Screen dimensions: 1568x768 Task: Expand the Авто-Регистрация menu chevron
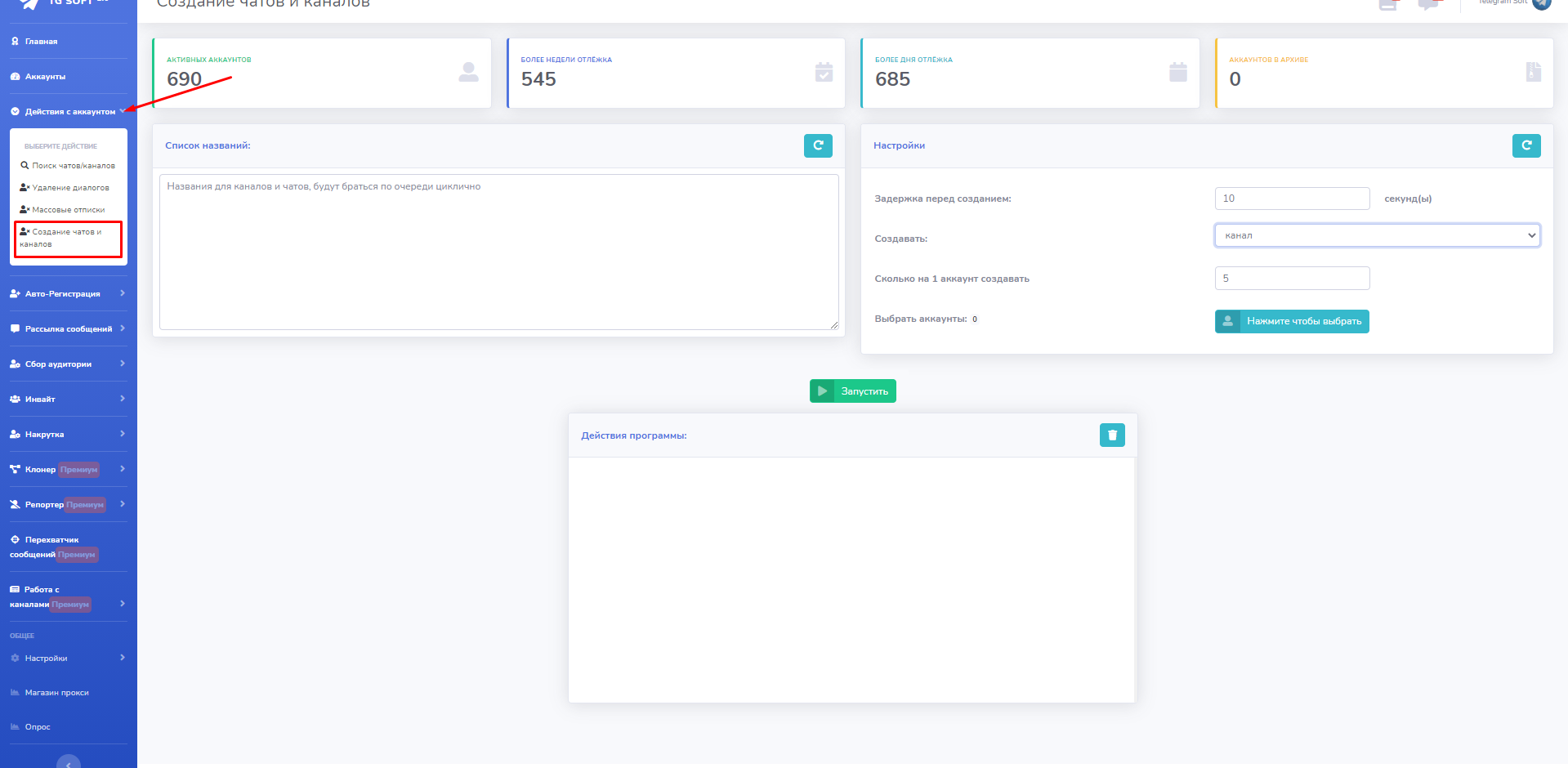123,293
